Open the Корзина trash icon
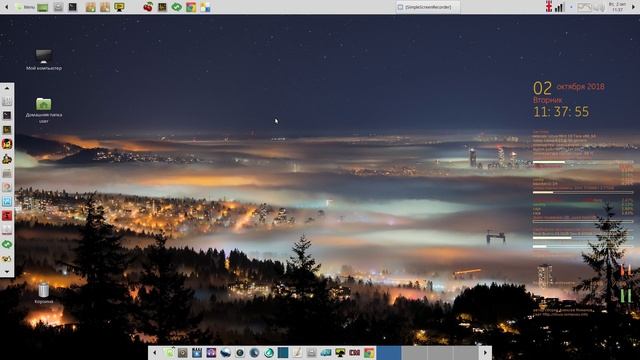Viewport: 640px width, 360px height. pyautogui.click(x=44, y=293)
